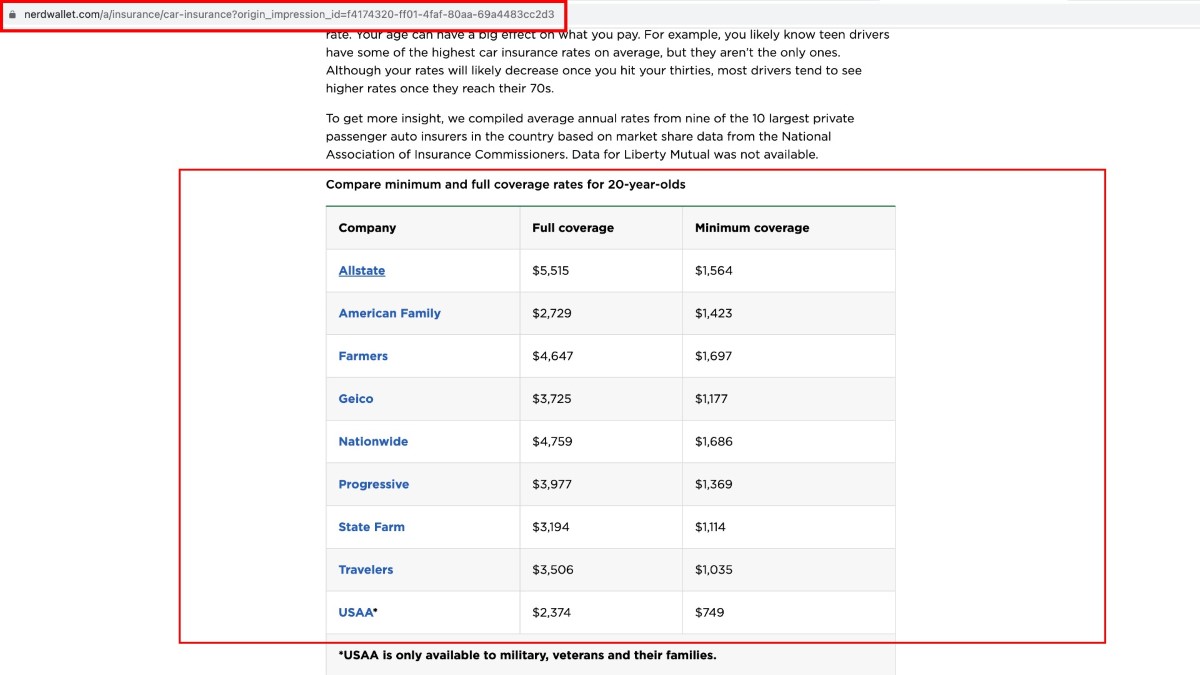
Task: Click Travelers full coverage rate $3,506
Action: 552,570
